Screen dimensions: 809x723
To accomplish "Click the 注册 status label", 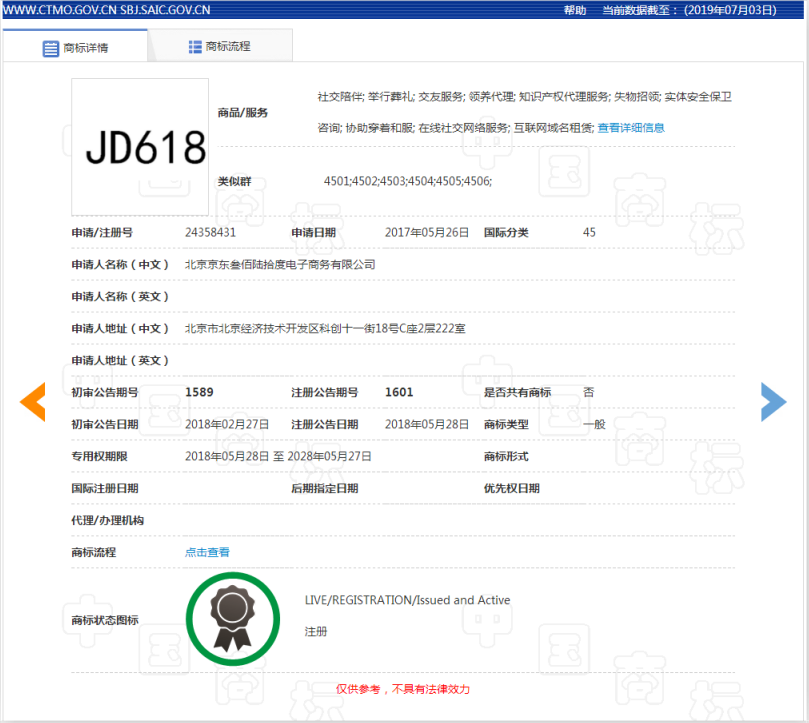I will coord(316,632).
